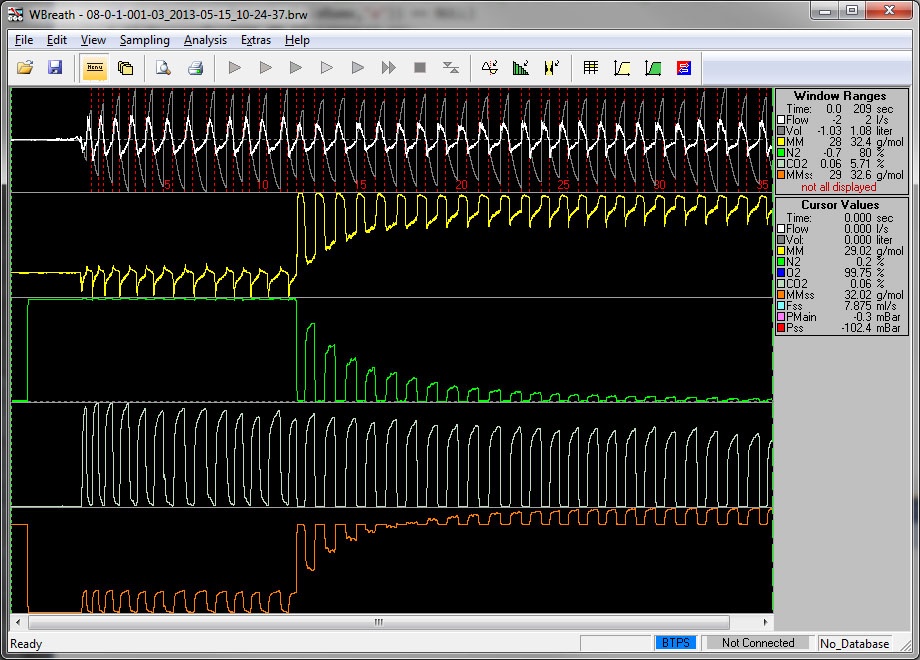Click the printer icon in toolbar
The width and height of the screenshot is (920, 660).
196,68
